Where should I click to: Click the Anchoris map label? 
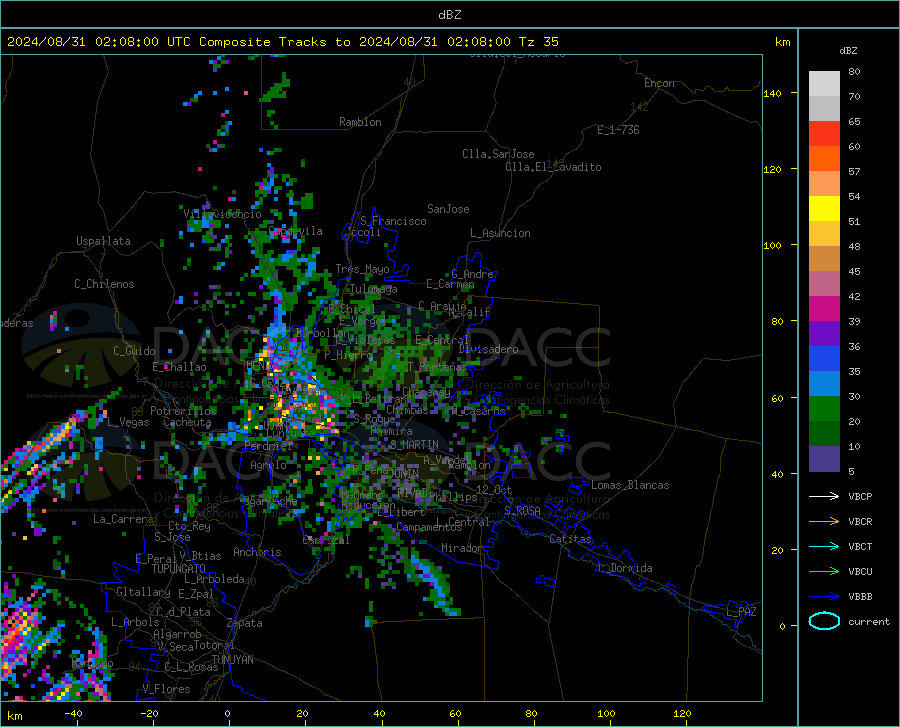point(257,552)
